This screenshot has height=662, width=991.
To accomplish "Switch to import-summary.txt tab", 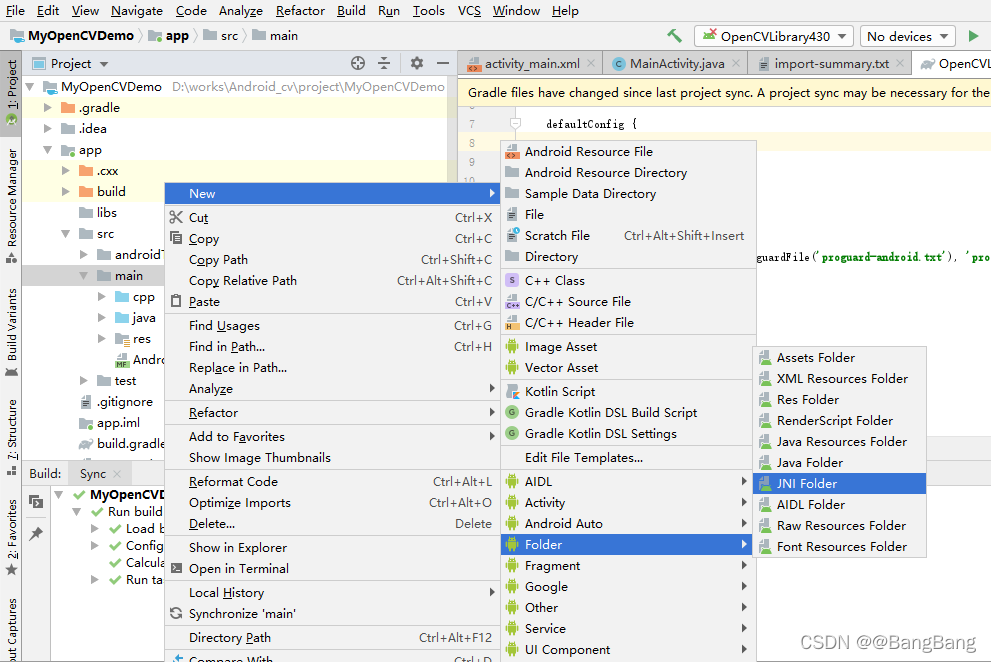I will pyautogui.click(x=831, y=63).
